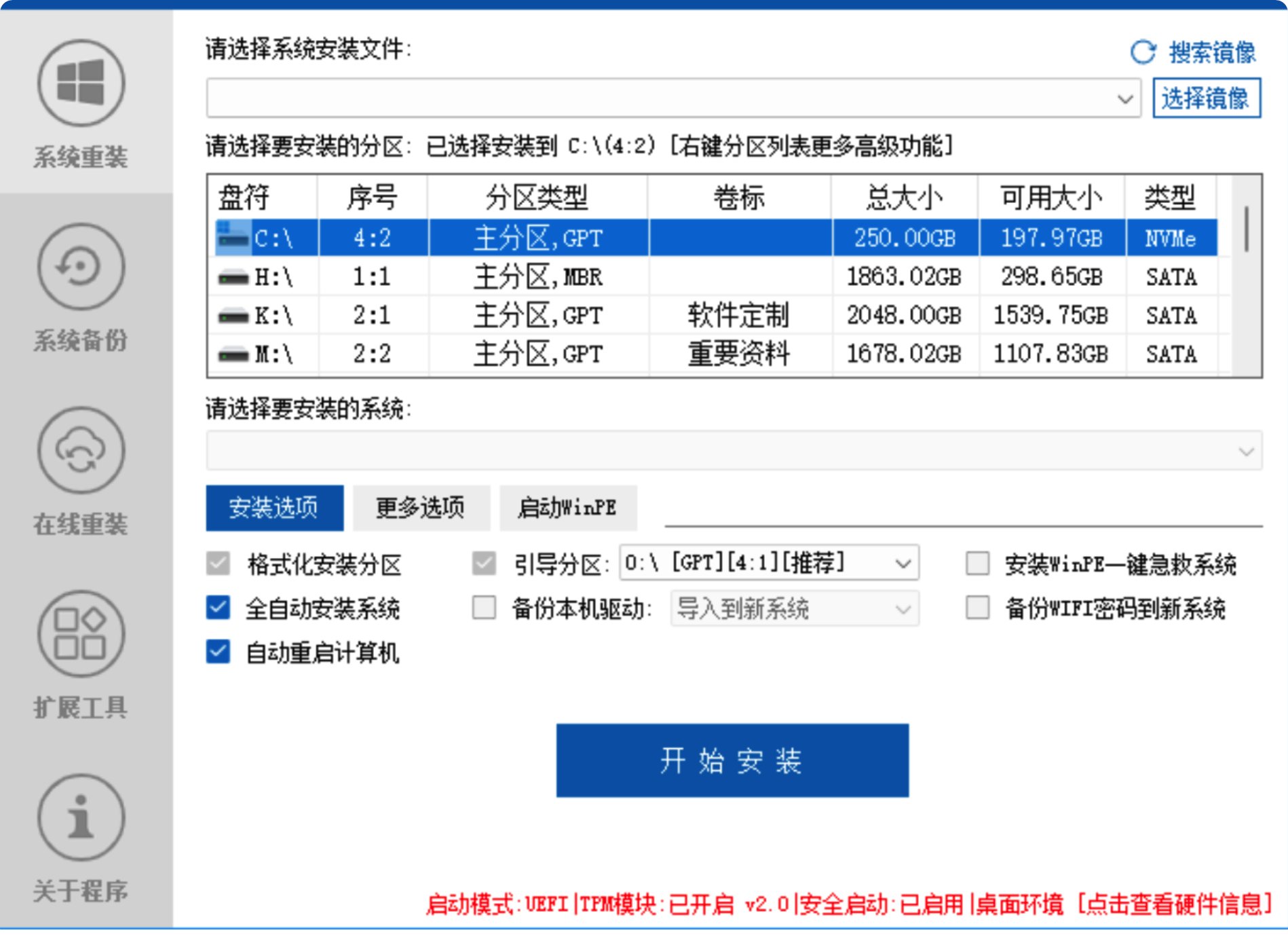Disable 自动重启计算机 checkbox

(x=218, y=652)
